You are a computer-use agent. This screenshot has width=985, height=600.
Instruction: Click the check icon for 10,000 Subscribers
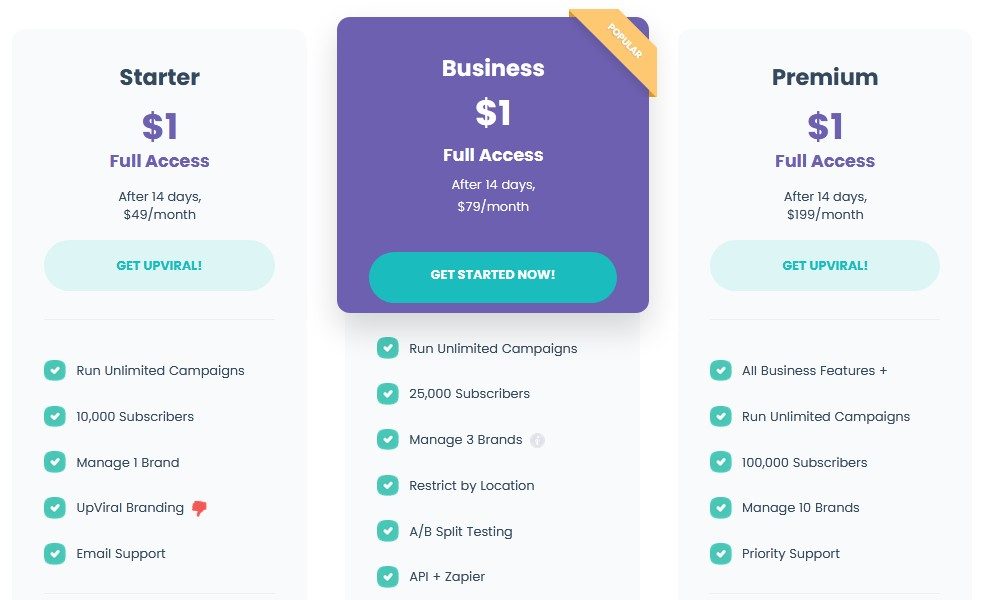[55, 416]
